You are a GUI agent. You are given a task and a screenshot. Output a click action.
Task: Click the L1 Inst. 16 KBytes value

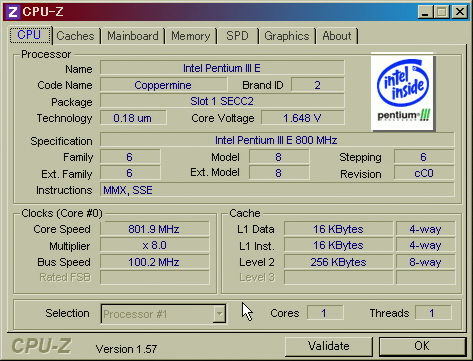coord(338,245)
